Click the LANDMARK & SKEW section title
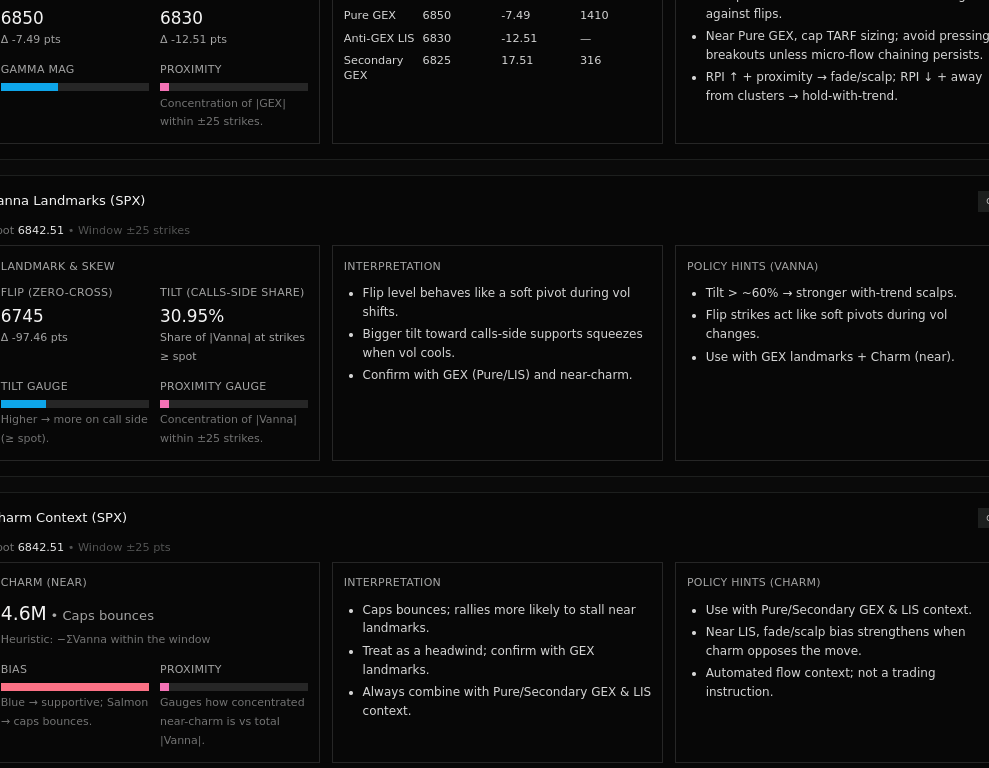The width and height of the screenshot is (989, 768). pyautogui.click(x=57, y=266)
